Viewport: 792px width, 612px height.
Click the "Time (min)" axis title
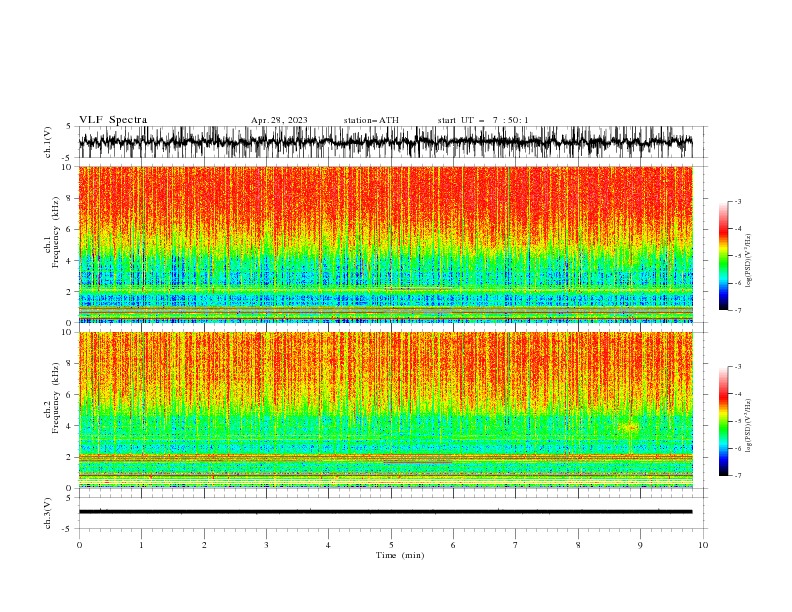pos(400,555)
